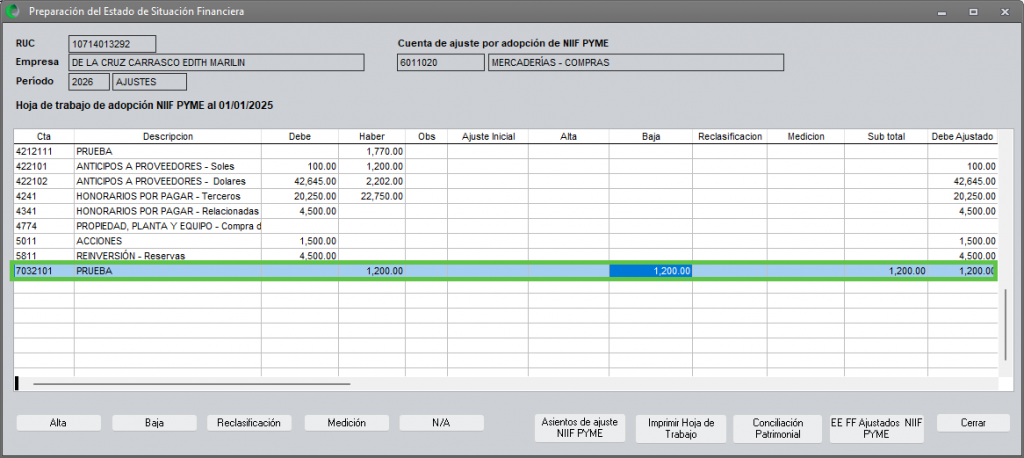Click the Haber column header
The width and height of the screenshot is (1024, 458).
click(372, 137)
